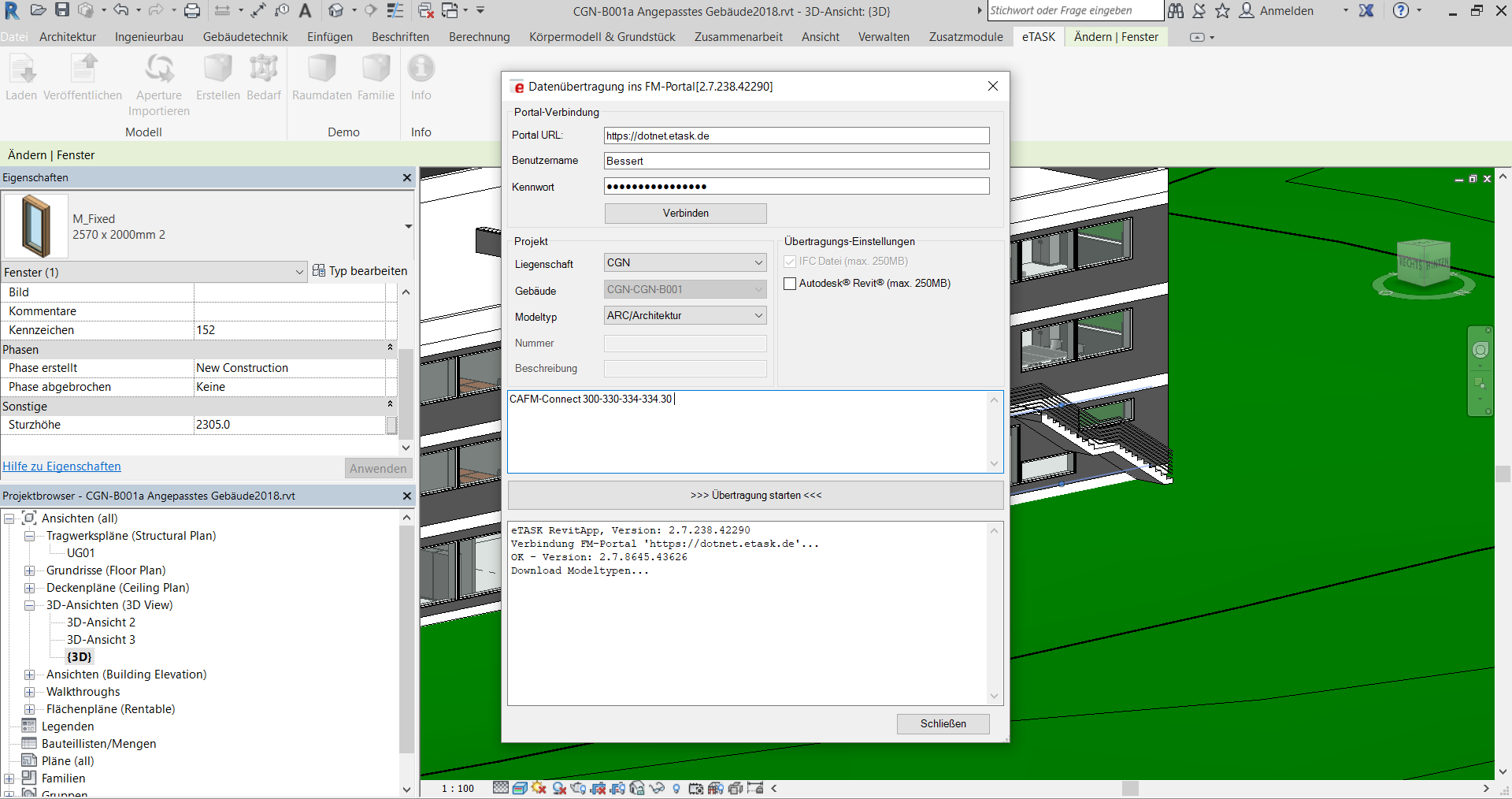Open the Hilfe zu Eigenschaften link
Viewport: 1512px width, 799px height.
[61, 466]
